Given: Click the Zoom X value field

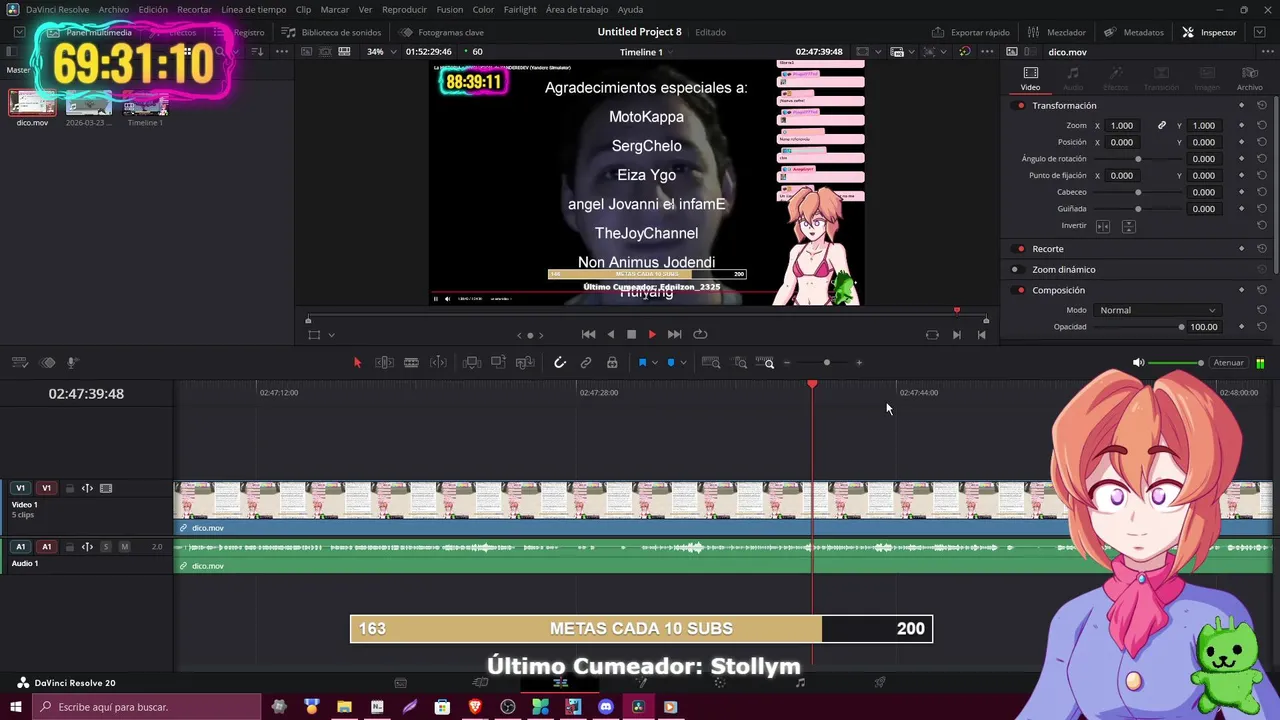Looking at the screenshot, I should tap(1122, 125).
